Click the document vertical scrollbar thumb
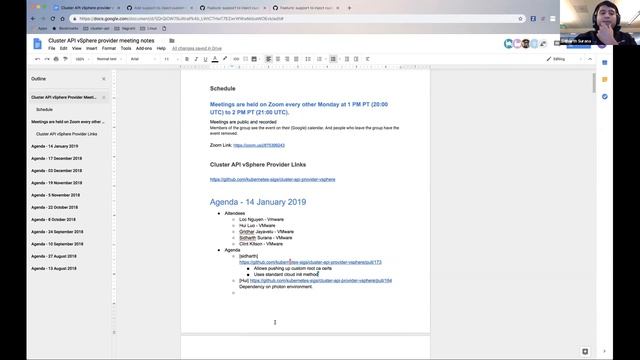Image resolution: width=640 pixels, height=360 pixels. pyautogui.click(x=594, y=83)
